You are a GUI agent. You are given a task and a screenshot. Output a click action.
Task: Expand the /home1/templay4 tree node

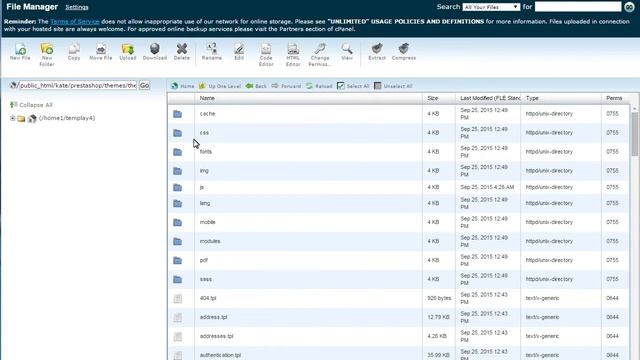[13, 118]
